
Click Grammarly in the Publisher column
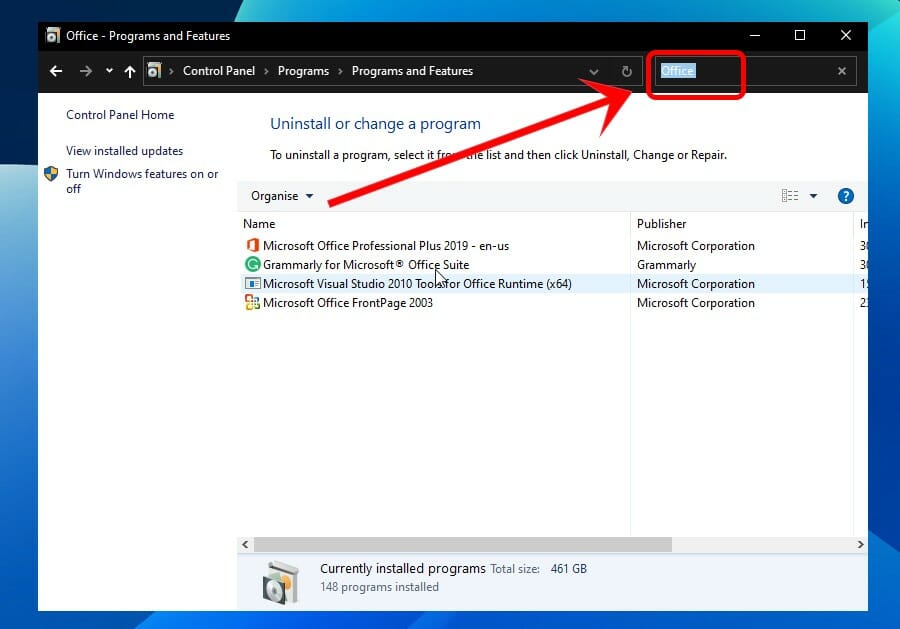pyautogui.click(x=666, y=265)
